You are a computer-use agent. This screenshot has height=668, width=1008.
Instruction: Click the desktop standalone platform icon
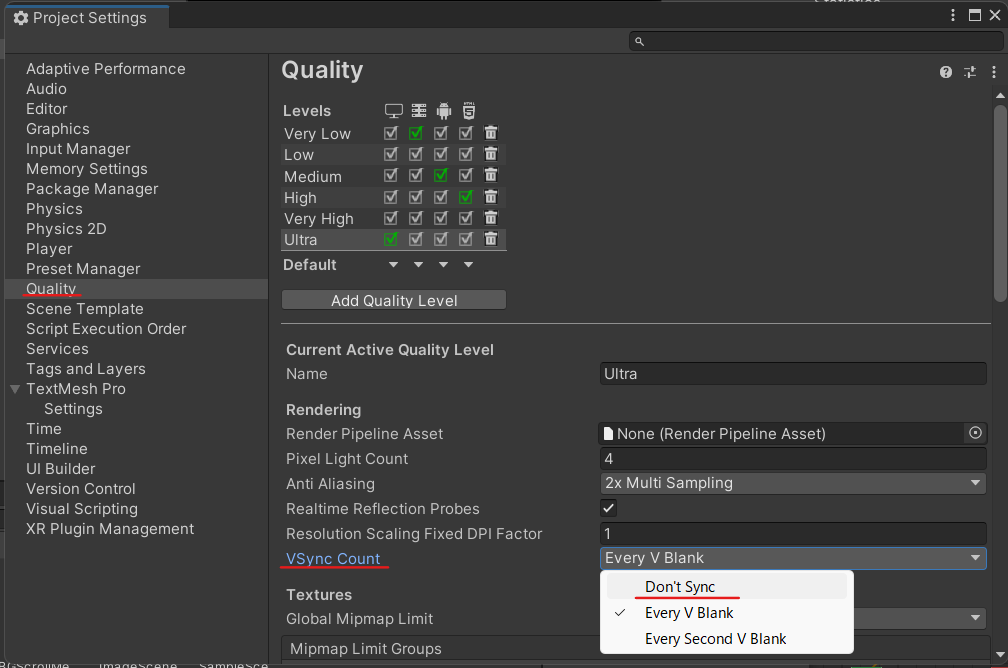[393, 111]
